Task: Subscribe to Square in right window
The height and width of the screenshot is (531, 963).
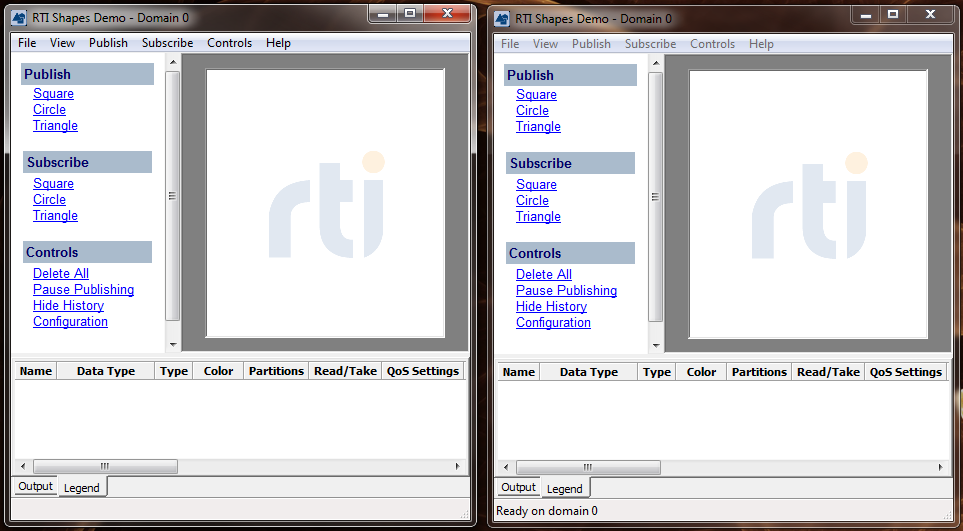Action: click(x=536, y=184)
